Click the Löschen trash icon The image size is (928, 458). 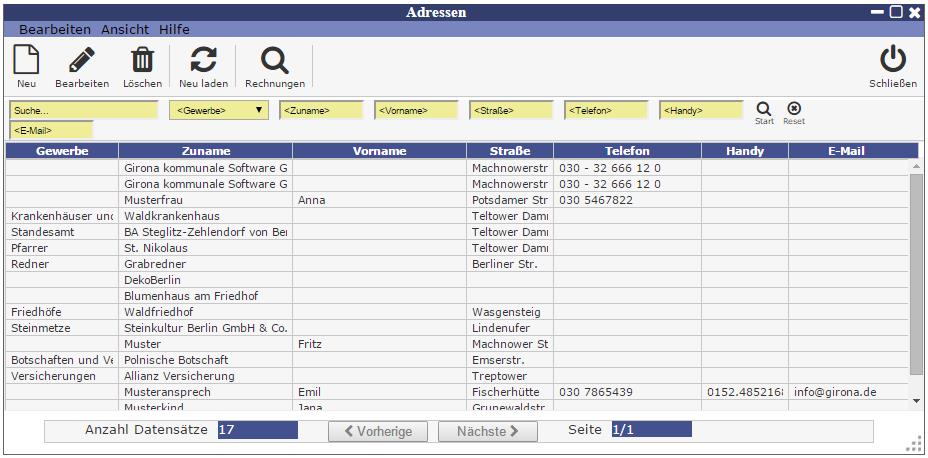(x=142, y=61)
